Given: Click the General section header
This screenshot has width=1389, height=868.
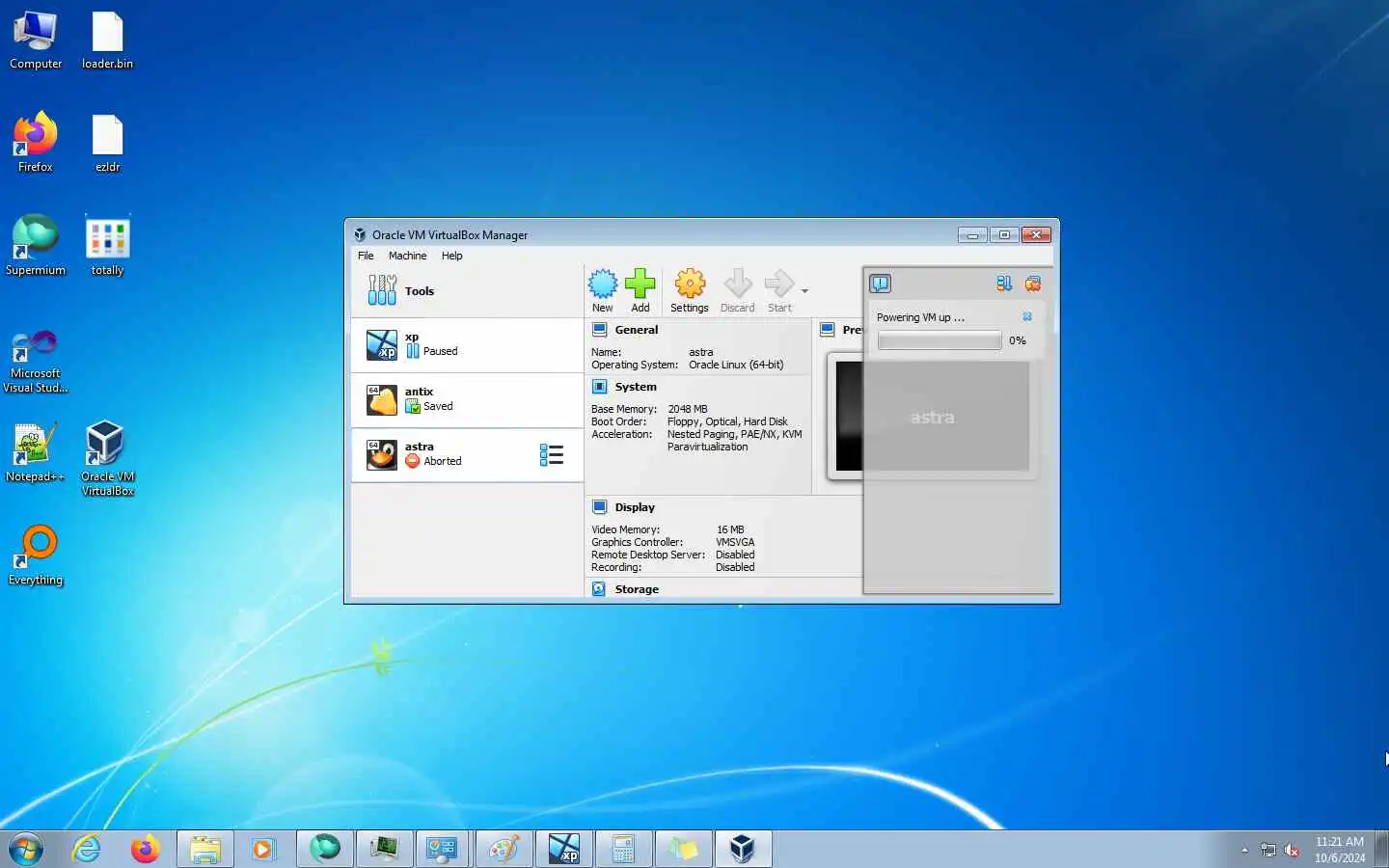Looking at the screenshot, I should pos(637,330).
